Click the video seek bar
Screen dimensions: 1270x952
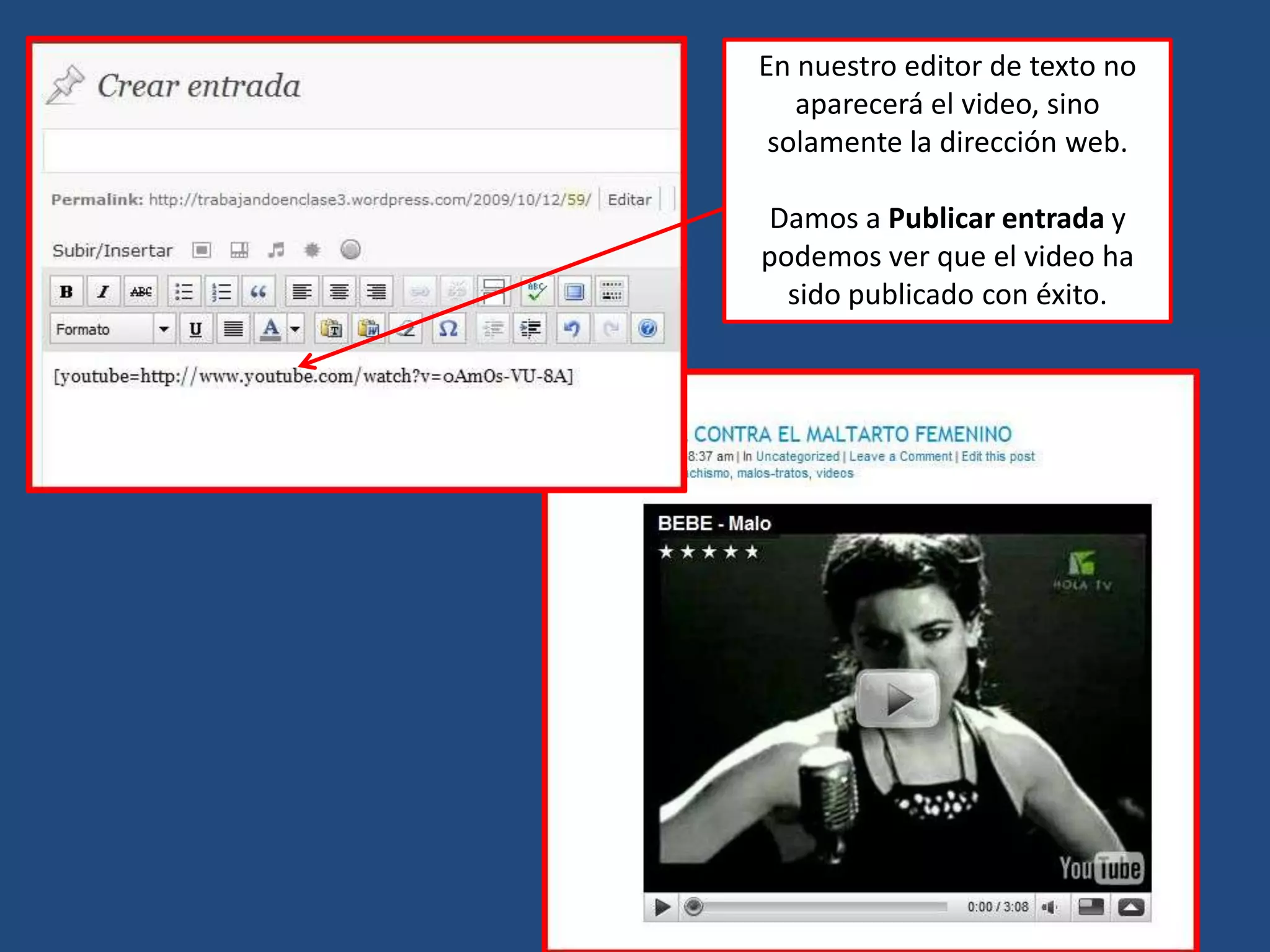coord(816,907)
